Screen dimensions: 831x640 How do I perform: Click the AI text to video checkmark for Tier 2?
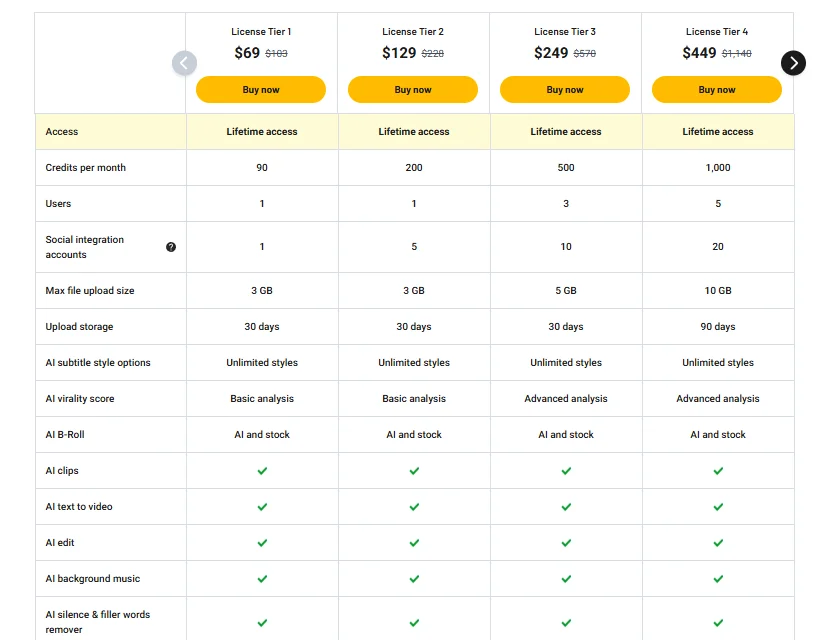pos(414,507)
